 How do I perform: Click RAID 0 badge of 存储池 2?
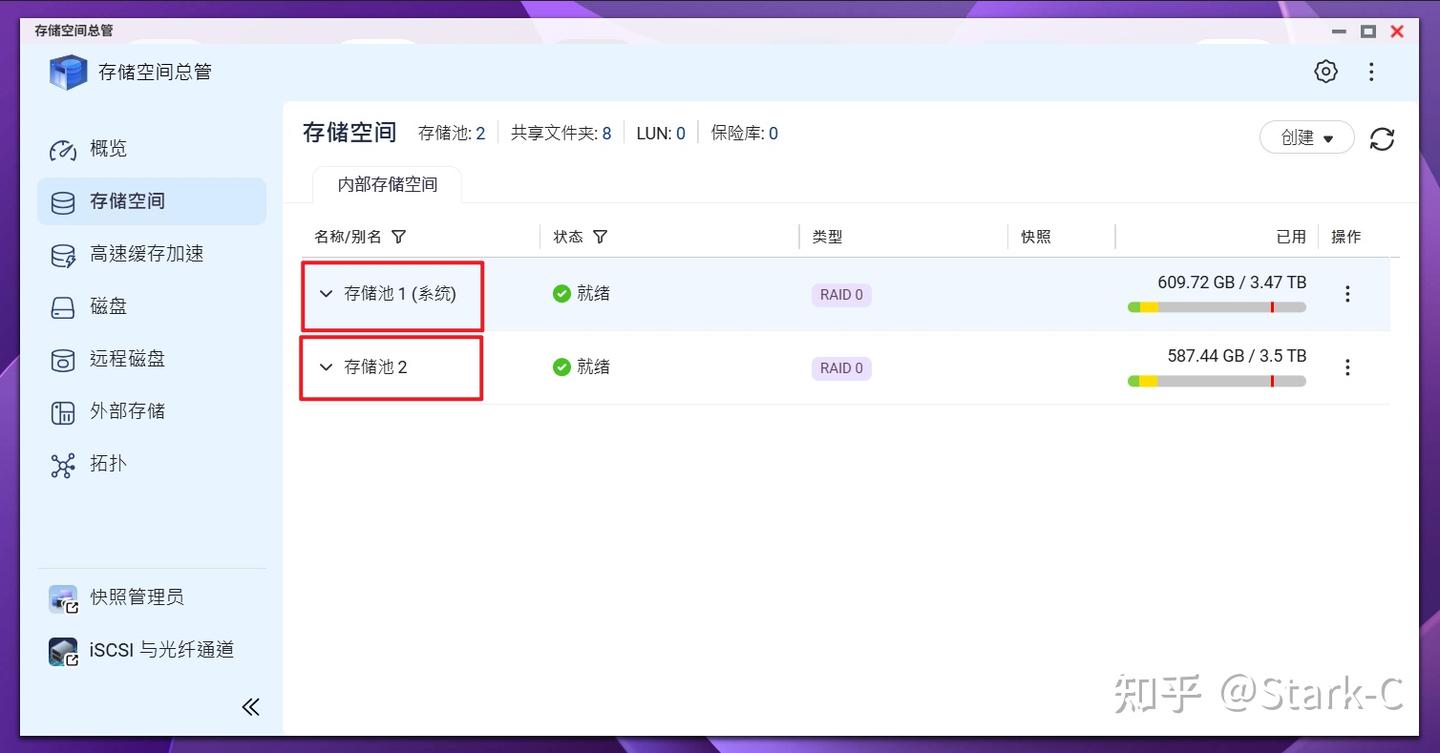tap(841, 368)
